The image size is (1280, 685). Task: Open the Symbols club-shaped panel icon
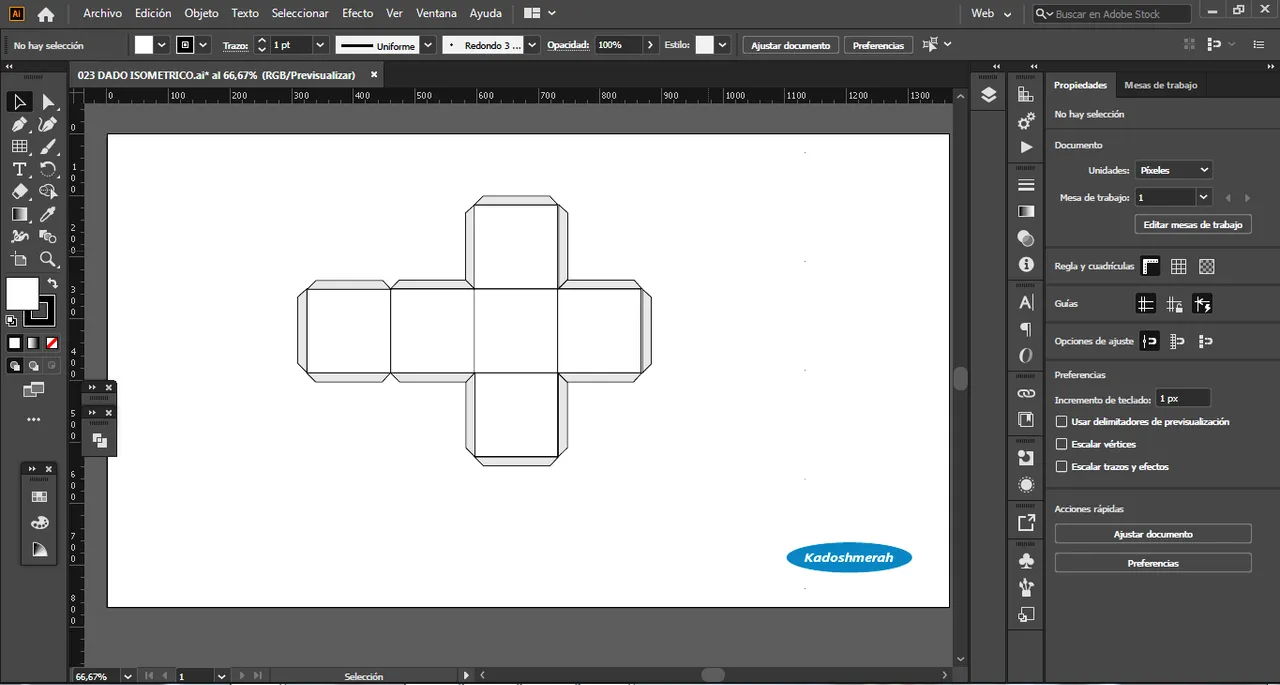click(x=1026, y=560)
